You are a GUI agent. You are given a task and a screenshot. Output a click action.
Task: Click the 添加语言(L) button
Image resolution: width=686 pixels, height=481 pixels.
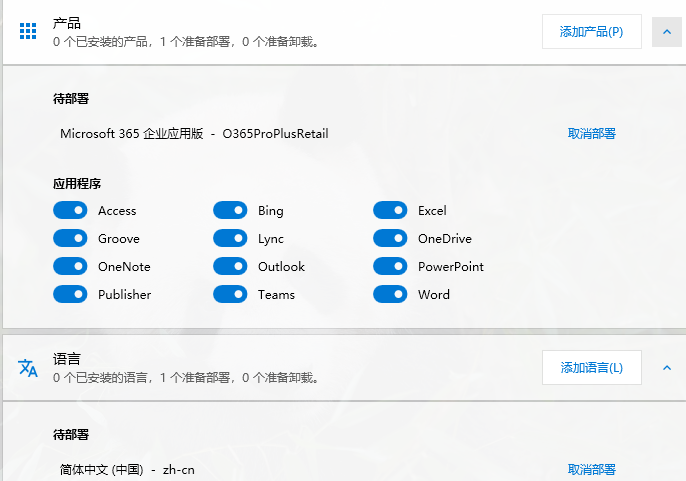coord(592,368)
